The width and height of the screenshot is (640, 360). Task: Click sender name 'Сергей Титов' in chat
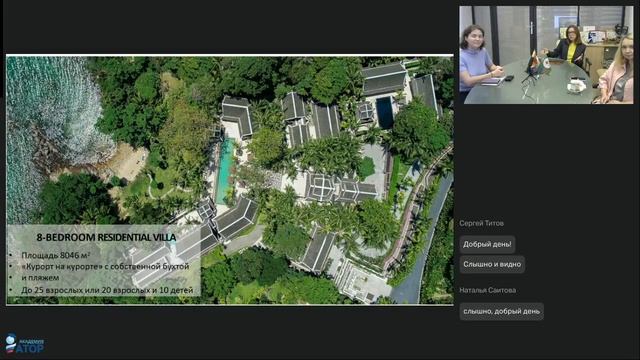pos(481,223)
